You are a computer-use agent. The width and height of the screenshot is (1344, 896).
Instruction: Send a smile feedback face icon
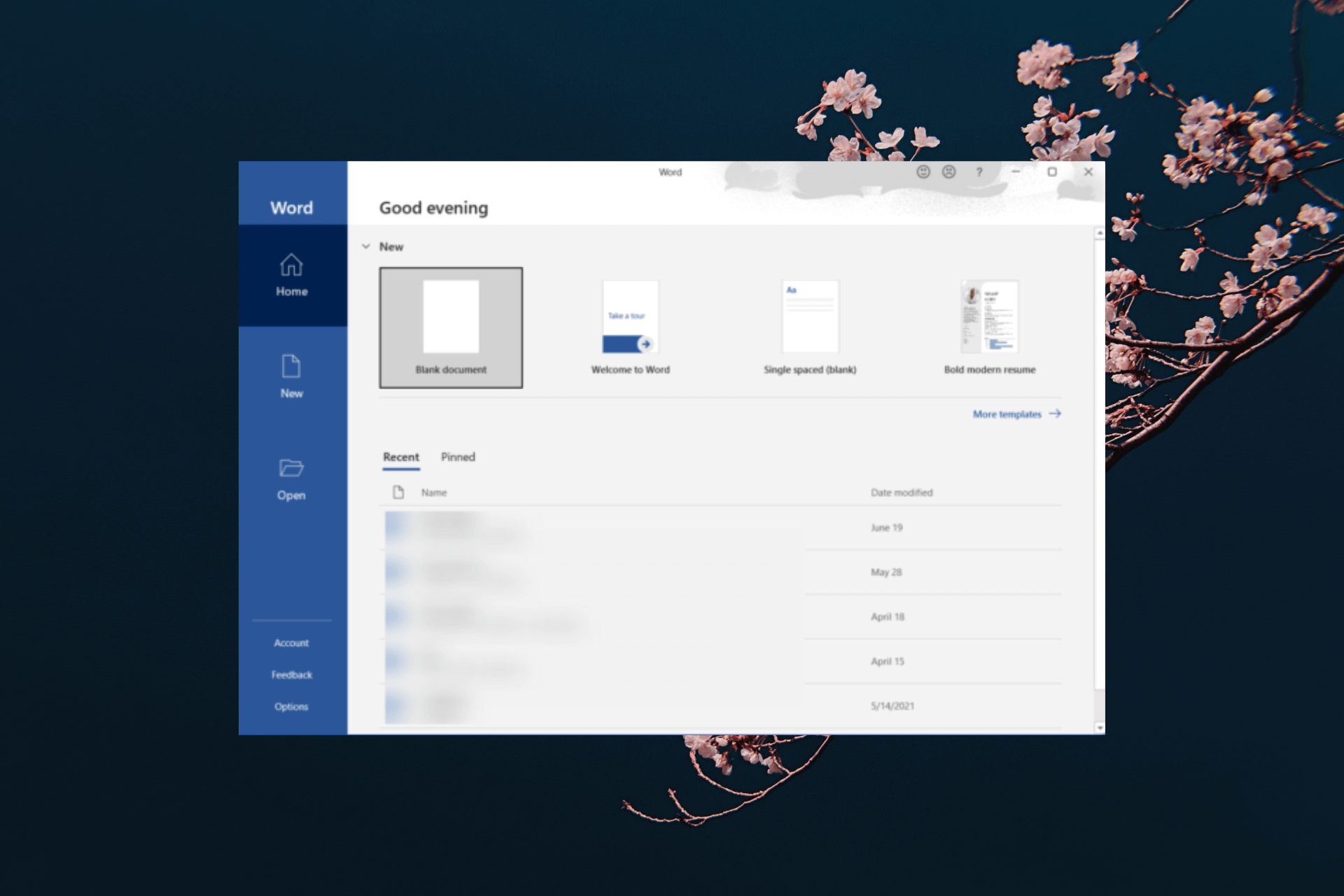coord(923,171)
